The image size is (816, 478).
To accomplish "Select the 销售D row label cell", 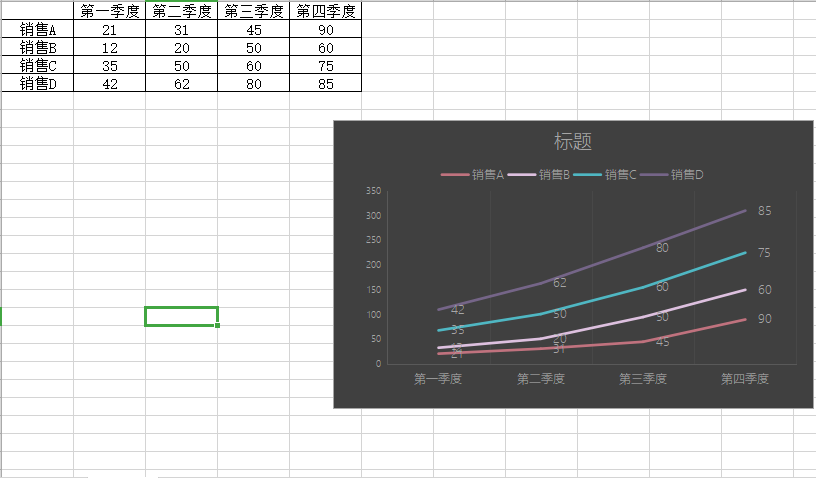I will pyautogui.click(x=37, y=83).
